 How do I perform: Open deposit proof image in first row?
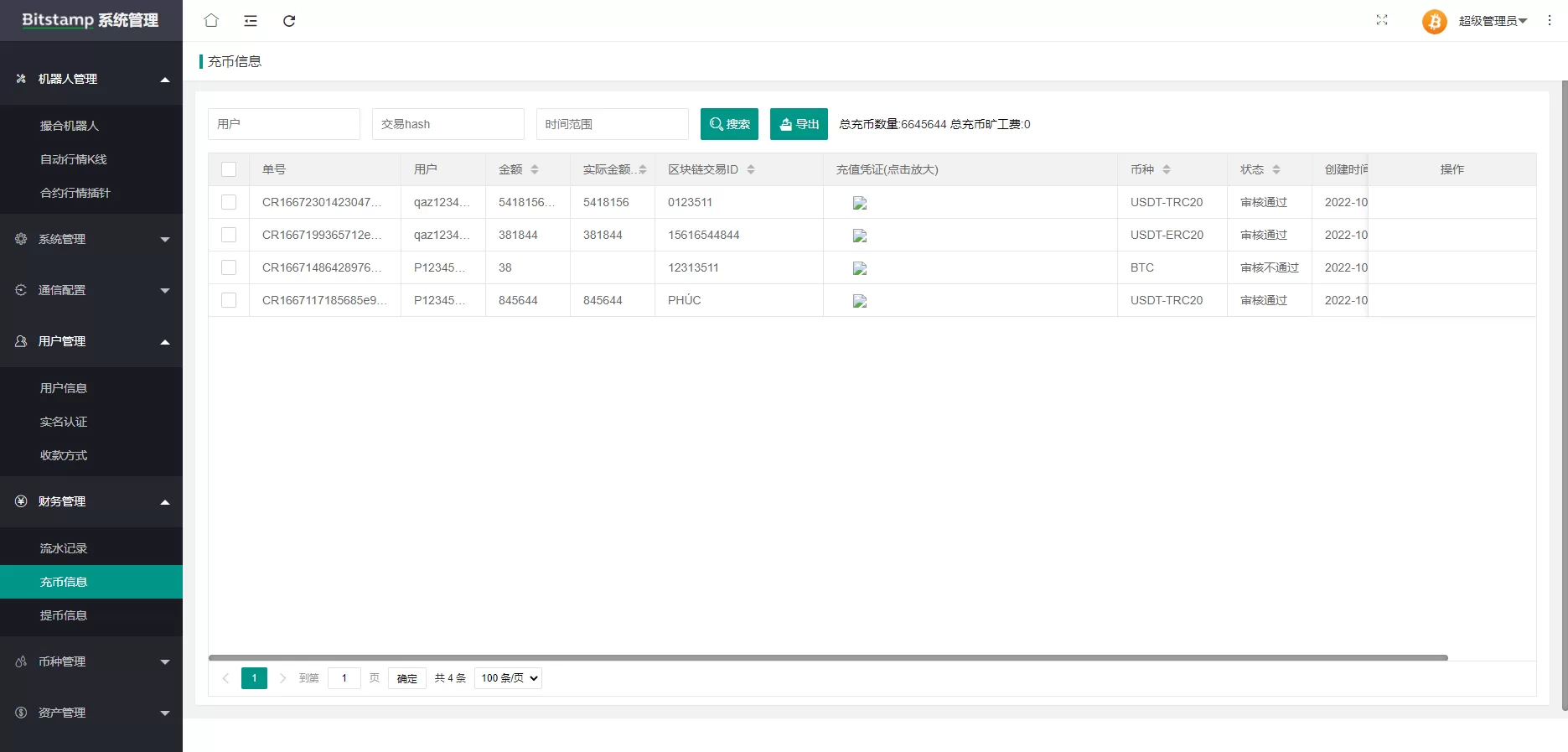coord(860,203)
